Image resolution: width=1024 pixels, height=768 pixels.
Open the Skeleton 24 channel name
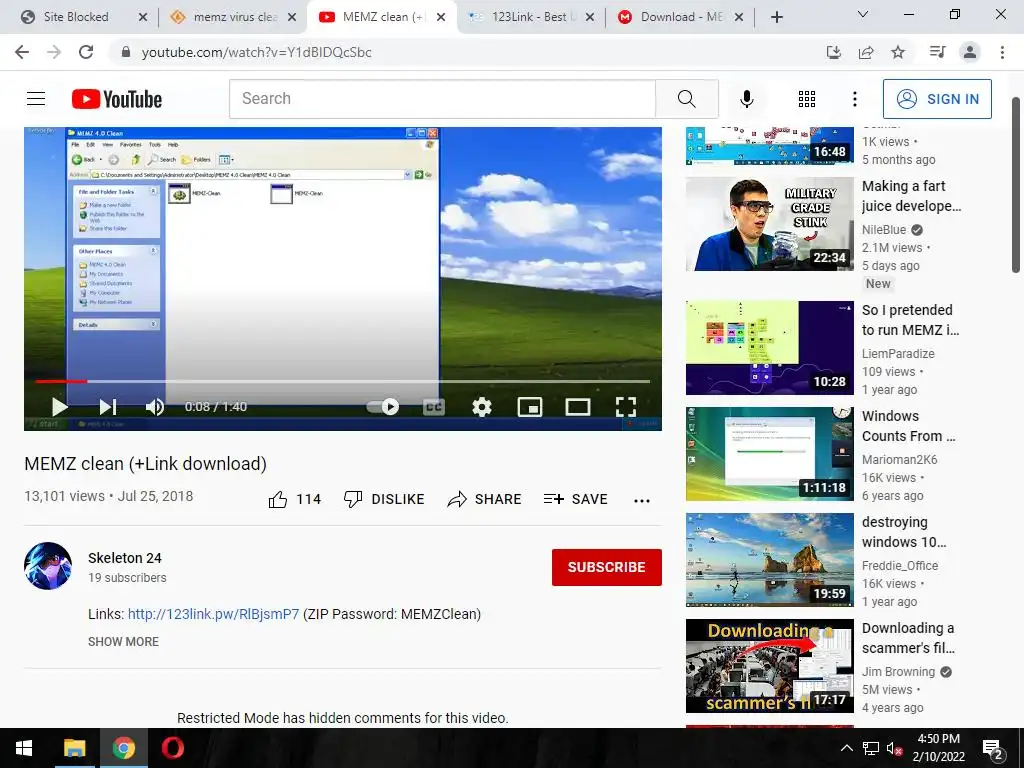125,558
